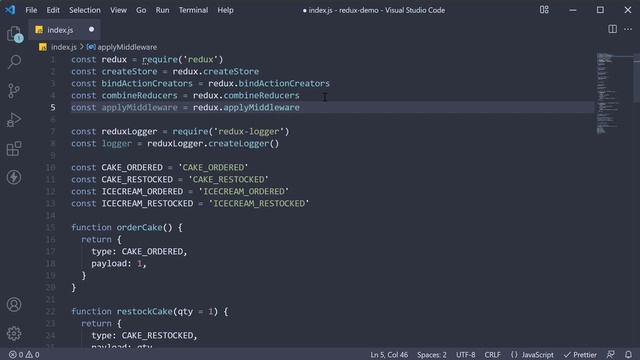Customize layout from title bar icon

coord(544,10)
